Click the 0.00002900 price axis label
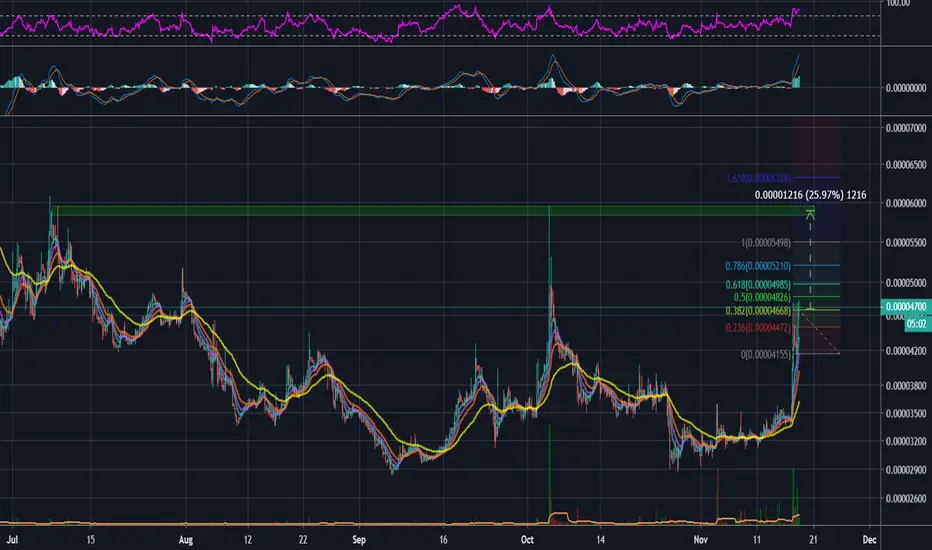 [906, 470]
